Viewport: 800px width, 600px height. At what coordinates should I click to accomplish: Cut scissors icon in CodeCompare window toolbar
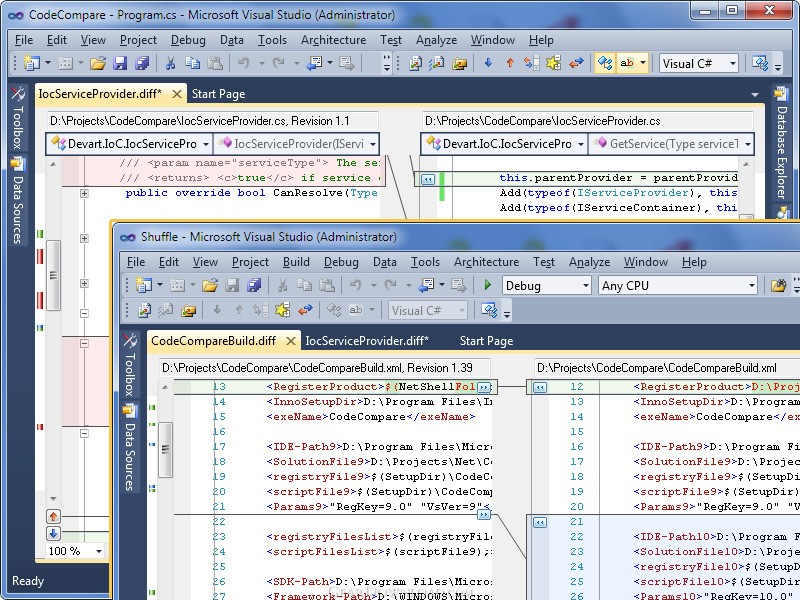tap(170, 63)
